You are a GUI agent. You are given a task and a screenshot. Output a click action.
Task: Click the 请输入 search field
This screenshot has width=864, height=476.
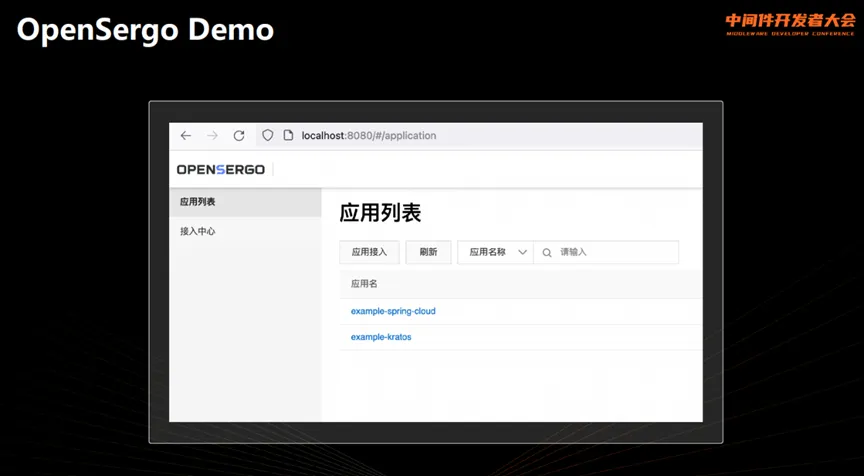point(606,252)
